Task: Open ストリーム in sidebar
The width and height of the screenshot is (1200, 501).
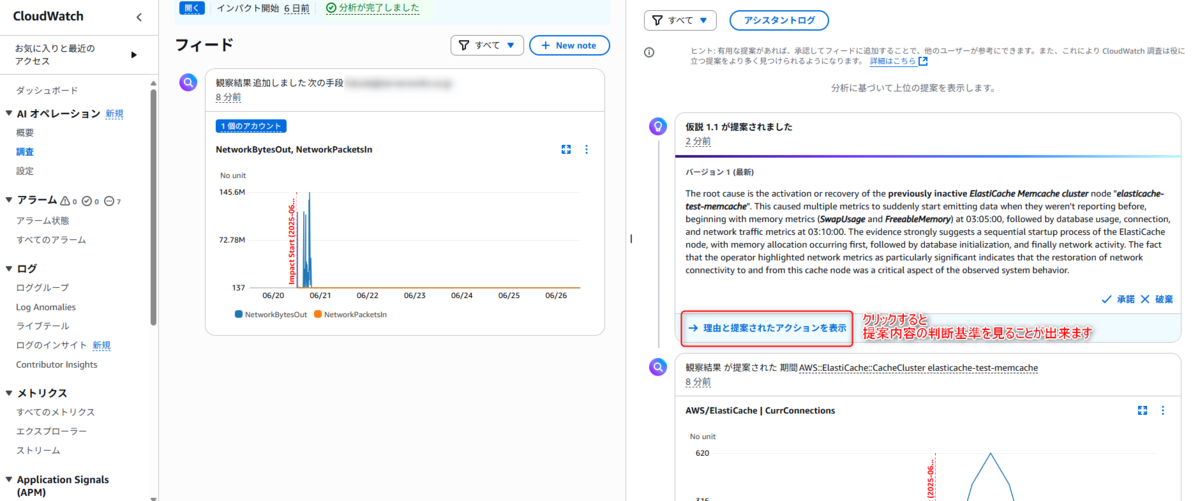Action: 38,450
